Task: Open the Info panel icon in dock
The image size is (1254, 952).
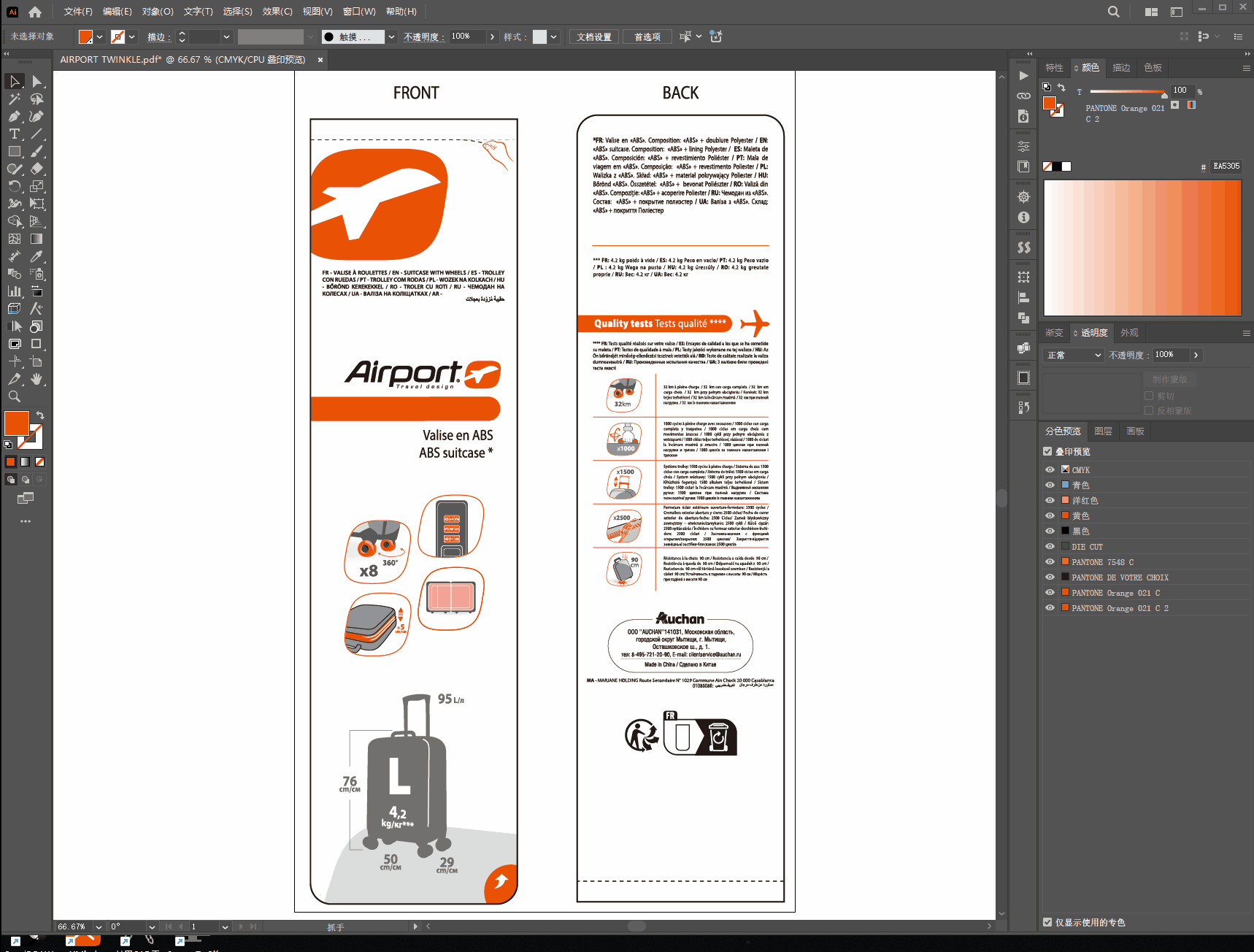Action: pos(1023,218)
